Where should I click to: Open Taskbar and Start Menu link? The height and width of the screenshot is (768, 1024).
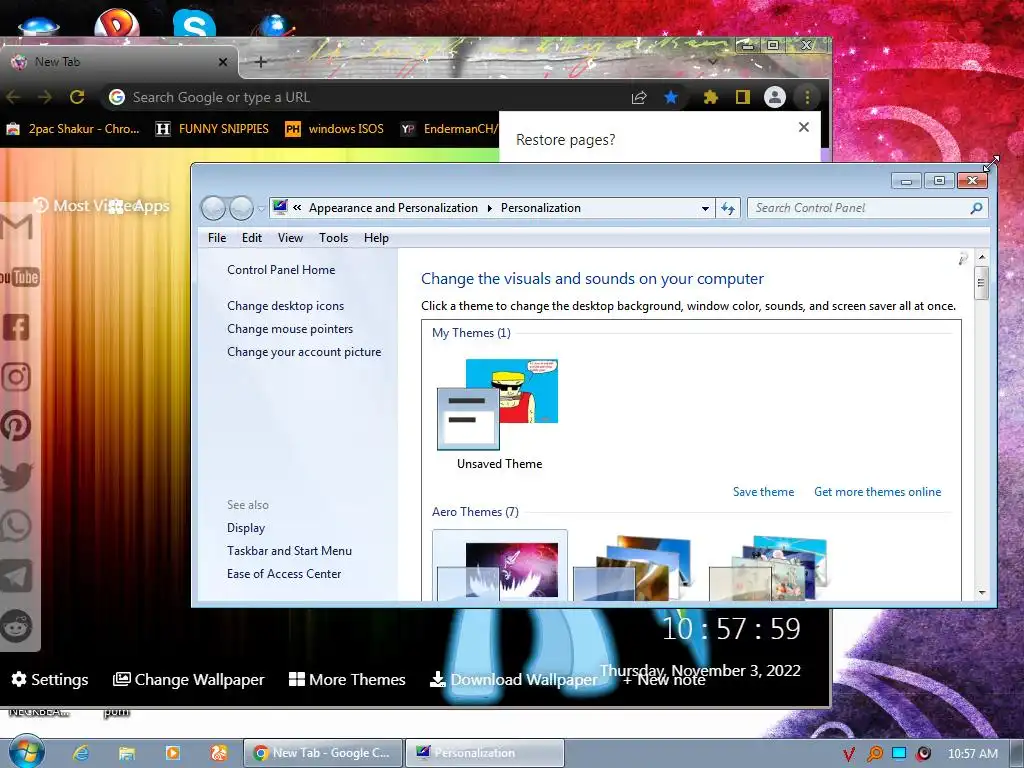coord(289,551)
